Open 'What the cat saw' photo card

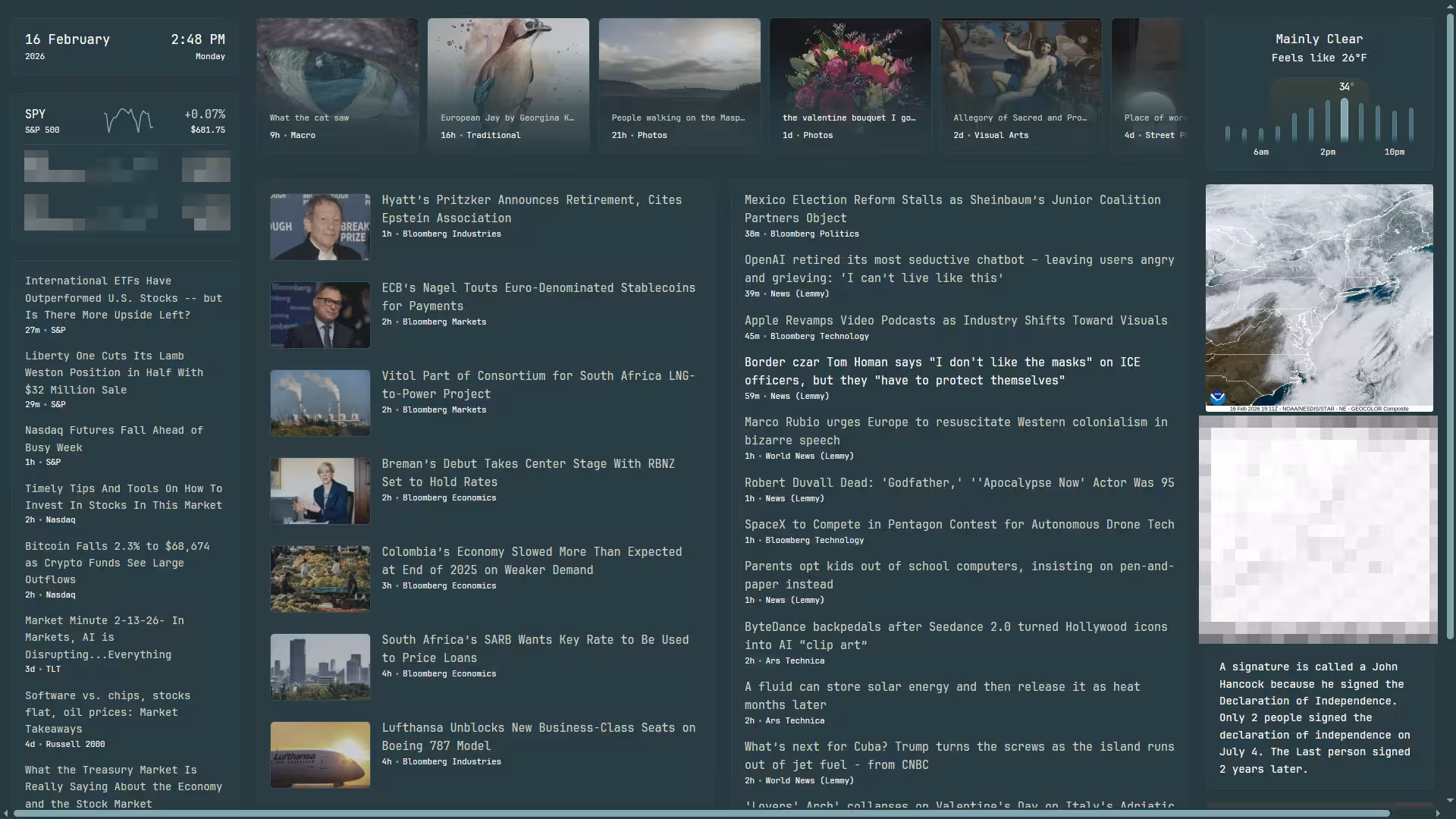pyautogui.click(x=337, y=85)
